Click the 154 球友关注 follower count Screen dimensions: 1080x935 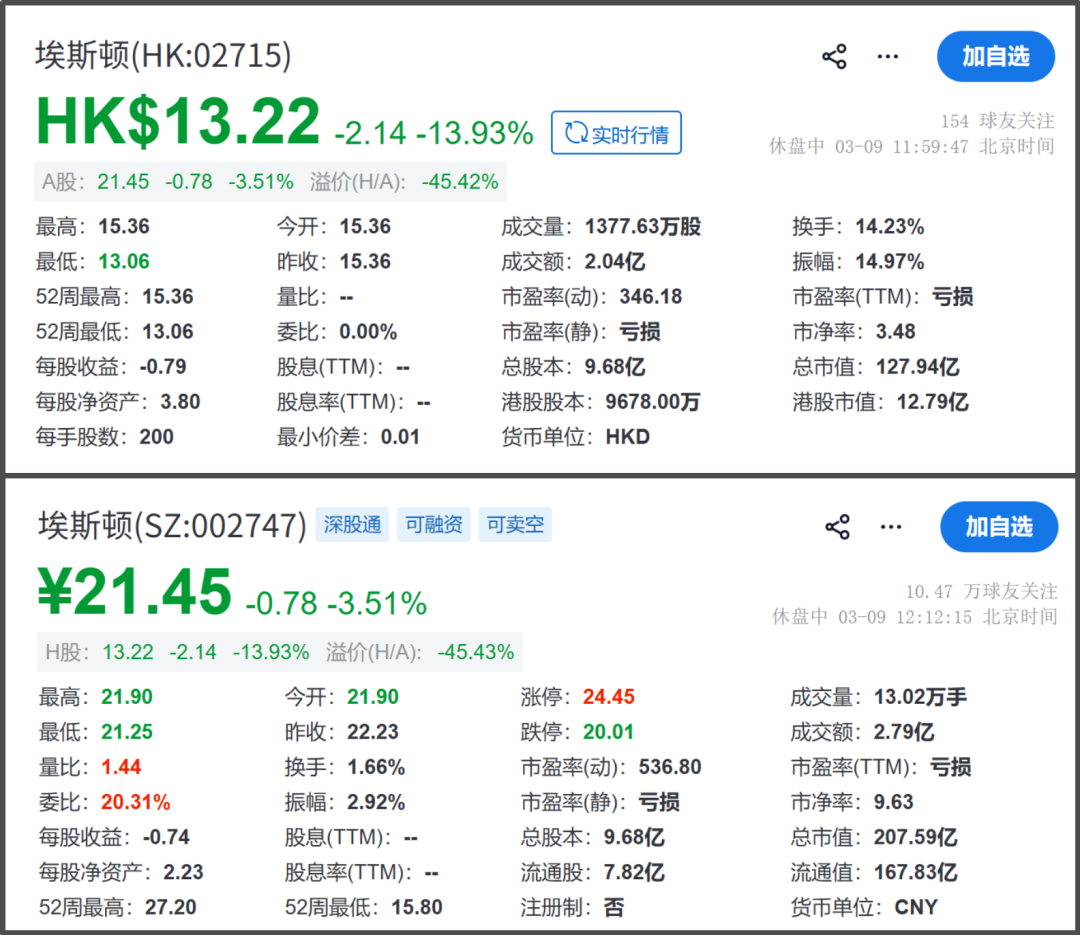[x=996, y=121]
